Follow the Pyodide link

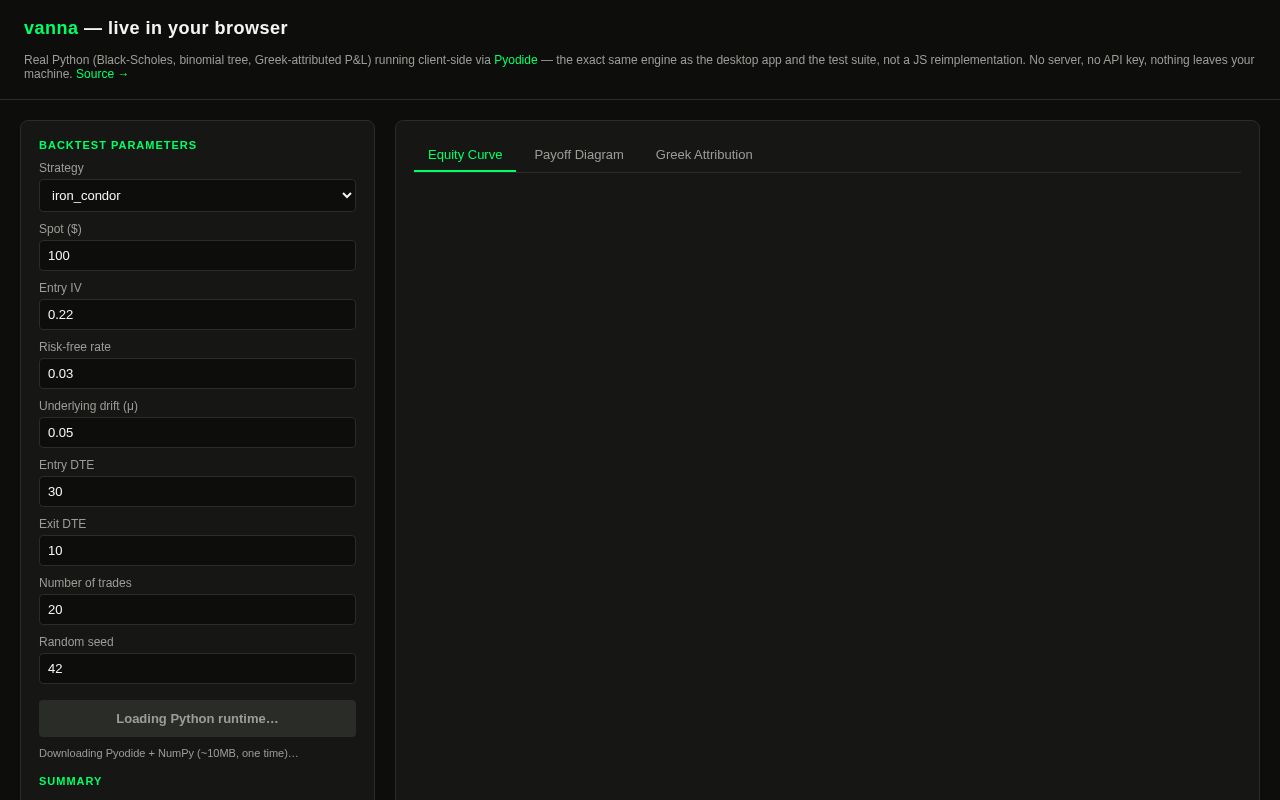[516, 60]
